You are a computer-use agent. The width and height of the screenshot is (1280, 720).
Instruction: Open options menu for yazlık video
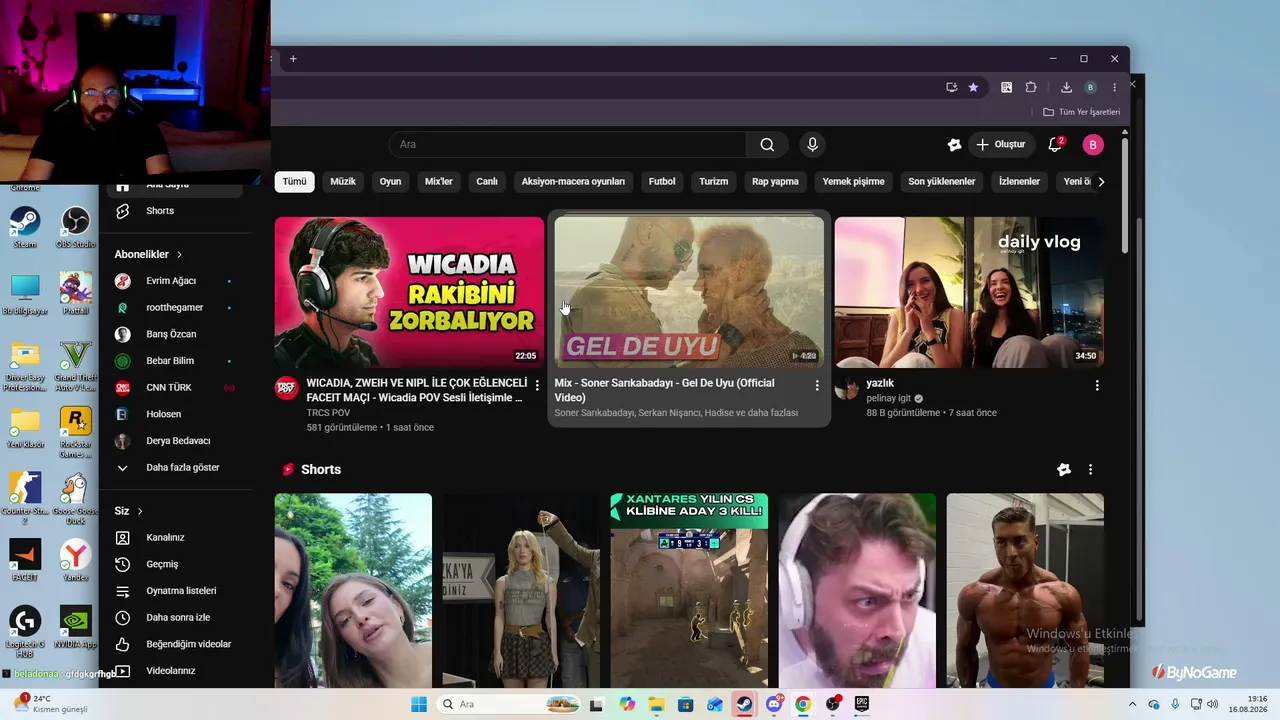click(1097, 385)
